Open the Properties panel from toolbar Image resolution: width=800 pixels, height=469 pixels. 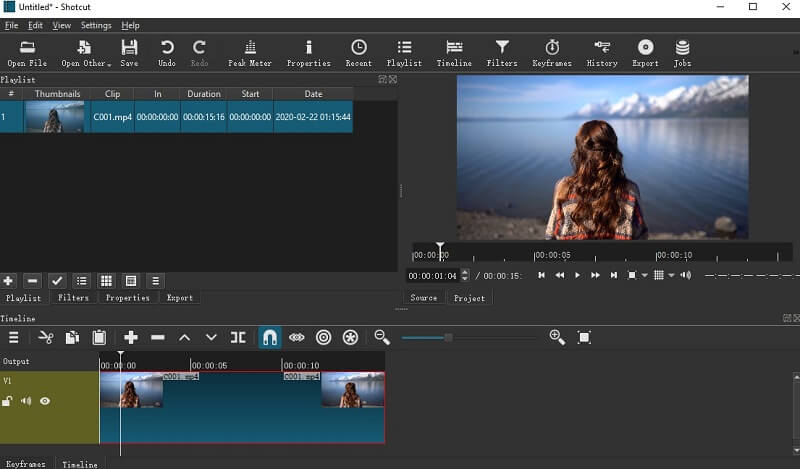pos(309,53)
